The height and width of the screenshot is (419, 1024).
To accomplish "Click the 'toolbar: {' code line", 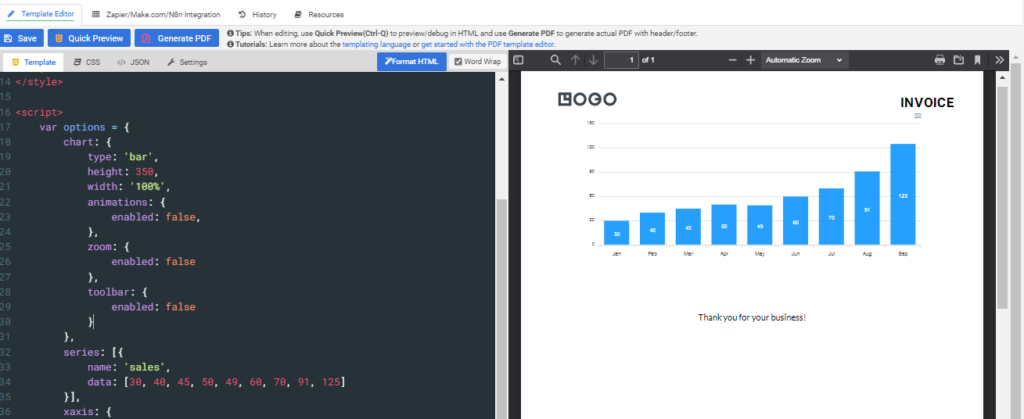I will (x=118, y=291).
